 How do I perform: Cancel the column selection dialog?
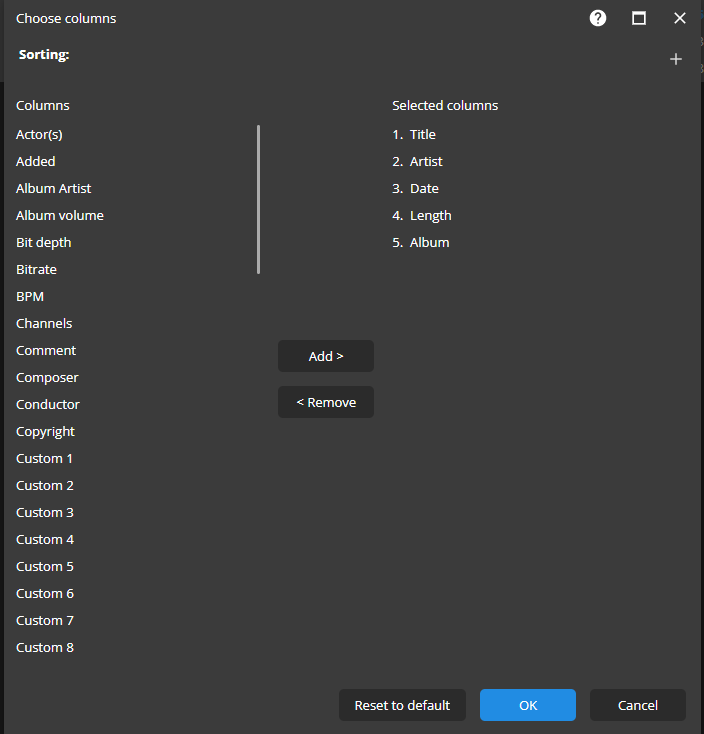click(x=637, y=705)
